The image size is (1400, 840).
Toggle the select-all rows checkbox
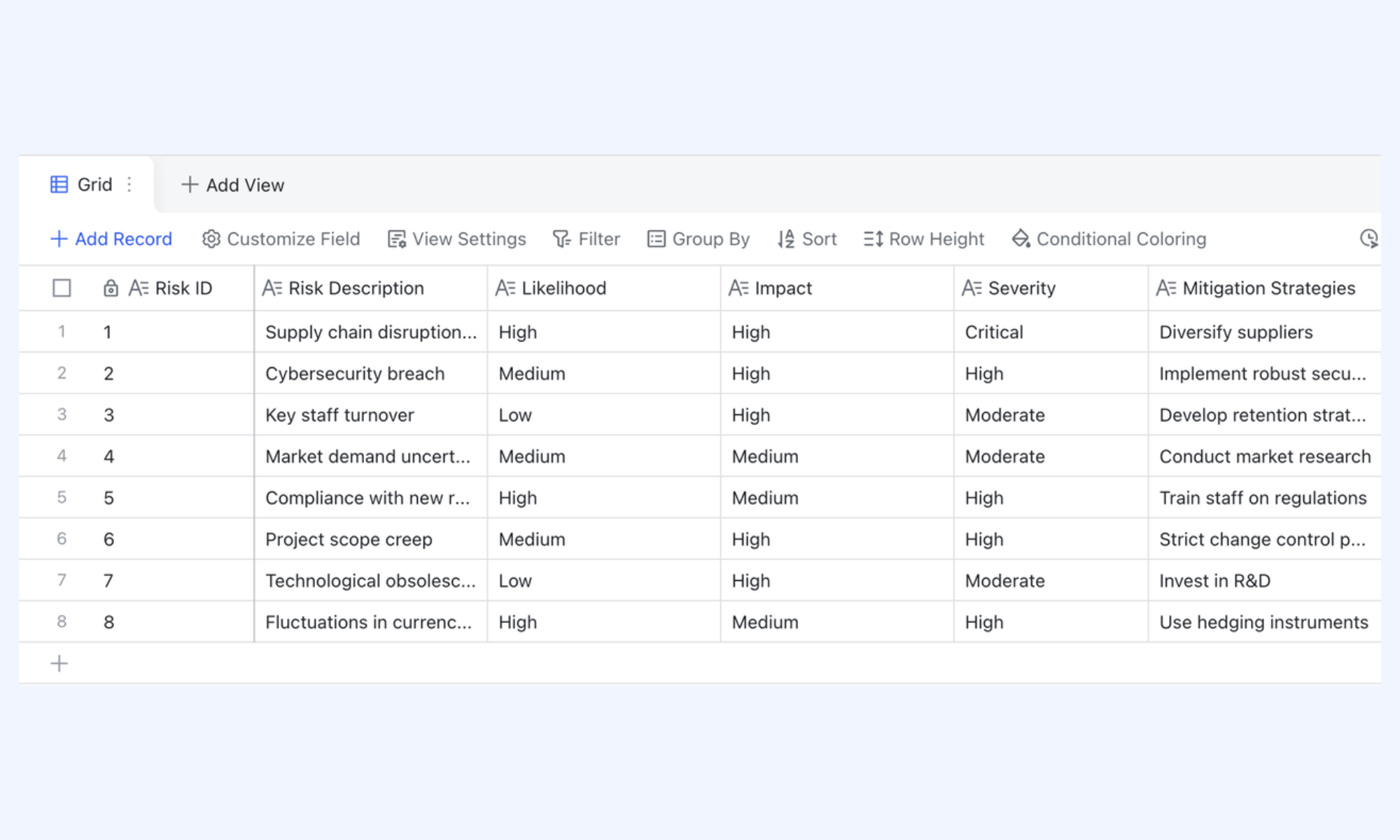(62, 288)
